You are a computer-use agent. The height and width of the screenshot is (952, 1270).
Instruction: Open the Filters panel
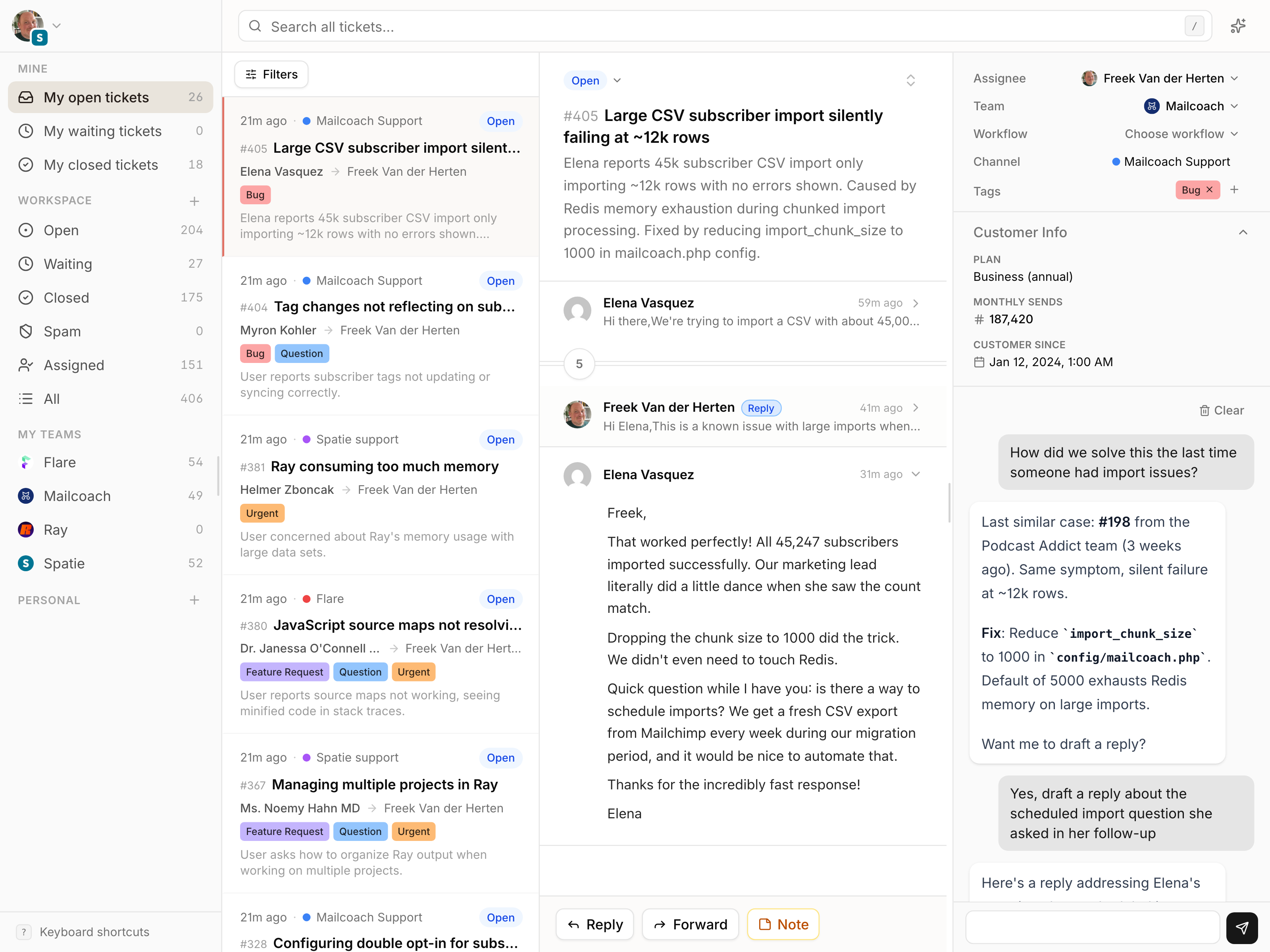(x=270, y=74)
